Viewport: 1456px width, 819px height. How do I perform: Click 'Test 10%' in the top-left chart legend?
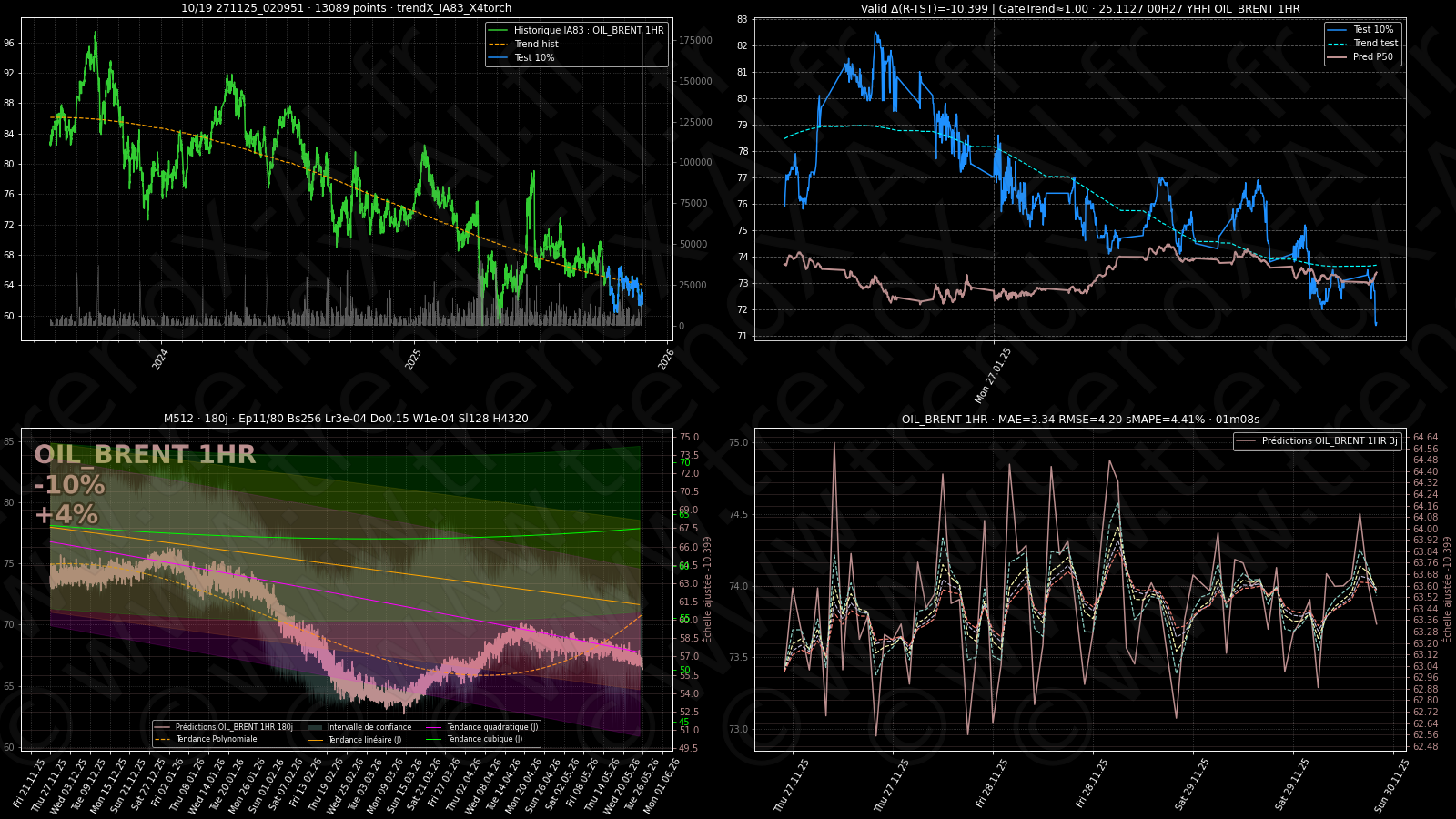534,57
